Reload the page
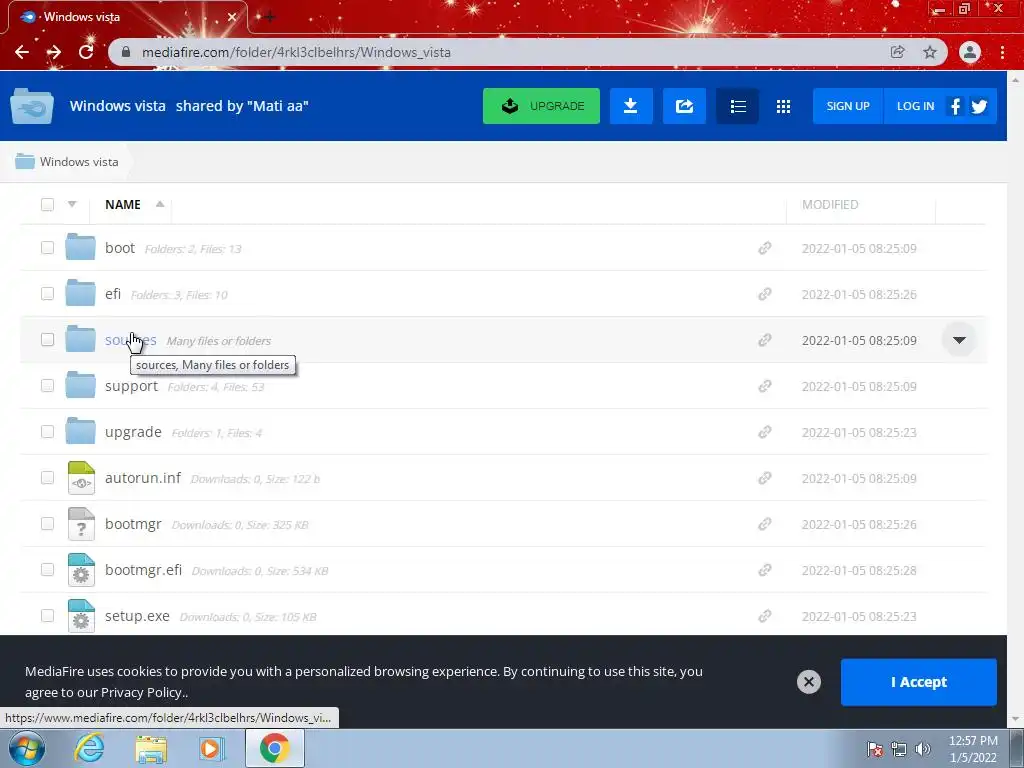The width and height of the screenshot is (1024, 768). pyautogui.click(x=86, y=52)
